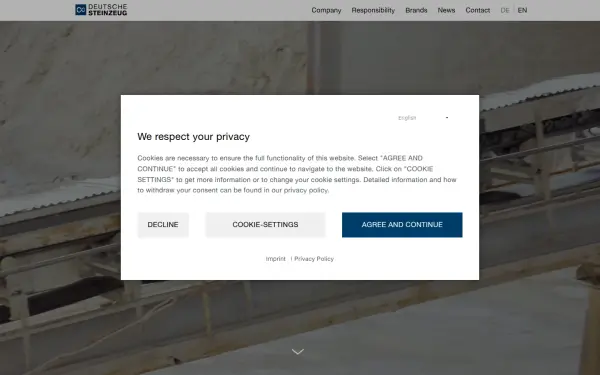This screenshot has width=600, height=375.
Task: Switch site language to EN
Action: coord(522,10)
